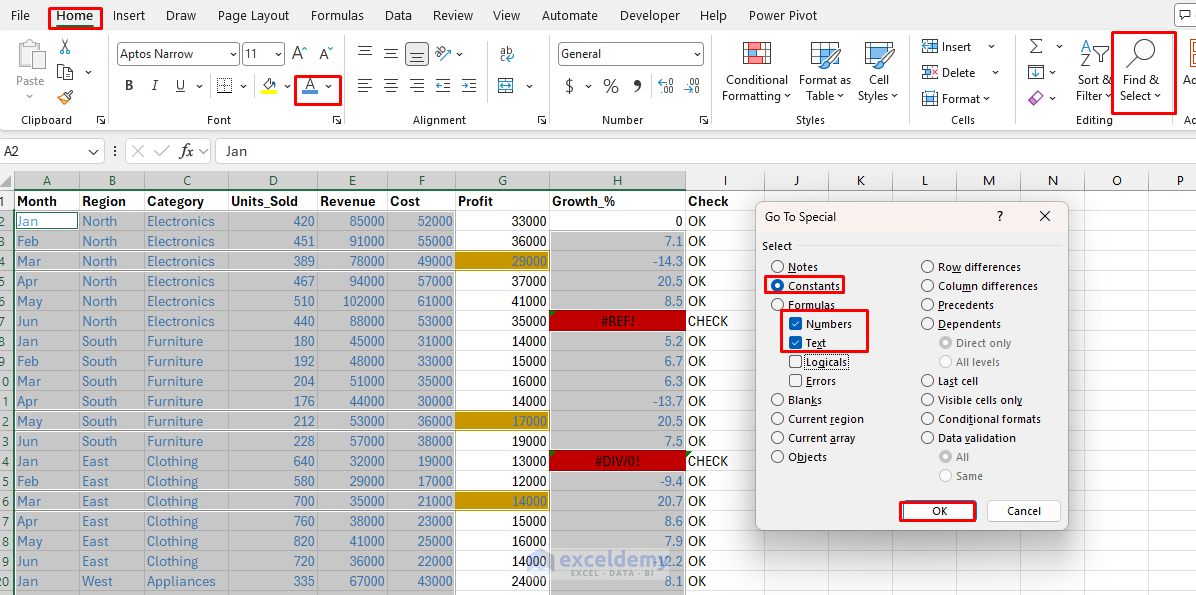
Task: Click Cancel in Go To Special
Action: pos(1024,511)
